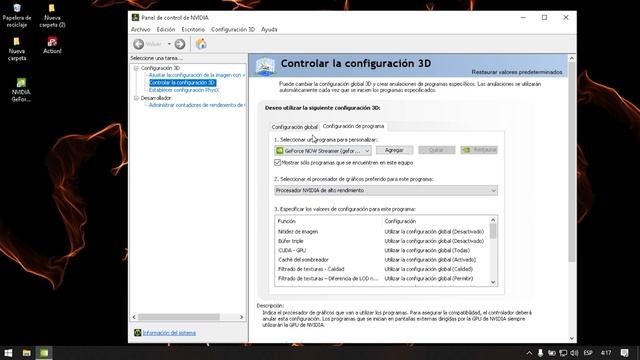Screen dimensions: 640x360
Task: Click the settings list scroll down arrow
Action: click(x=493, y=282)
